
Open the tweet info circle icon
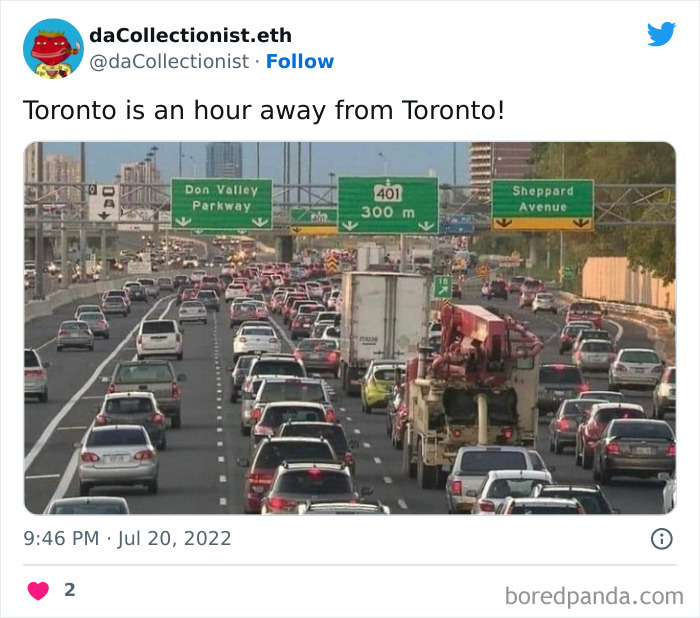click(662, 539)
